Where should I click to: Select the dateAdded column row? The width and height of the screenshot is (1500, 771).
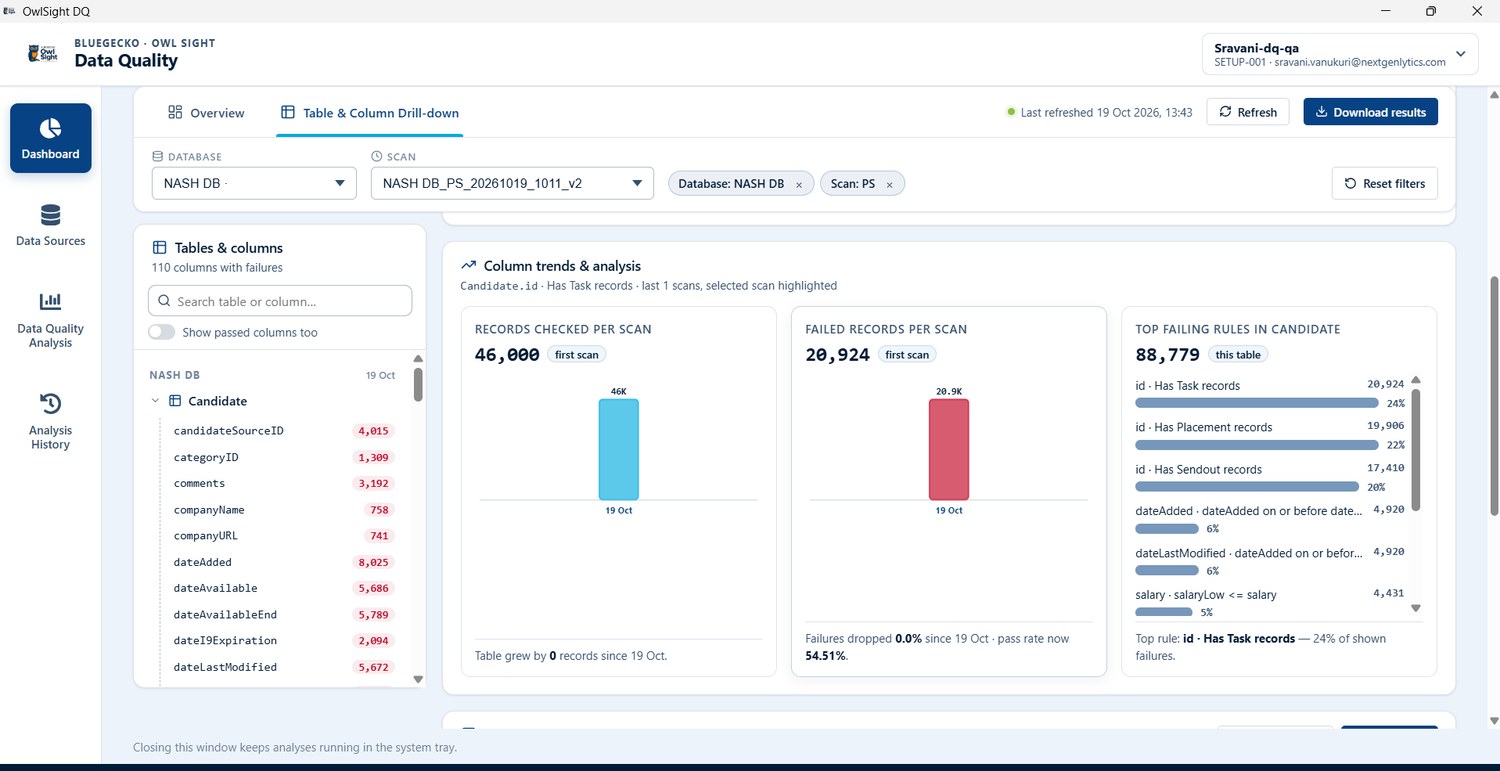[284, 562]
